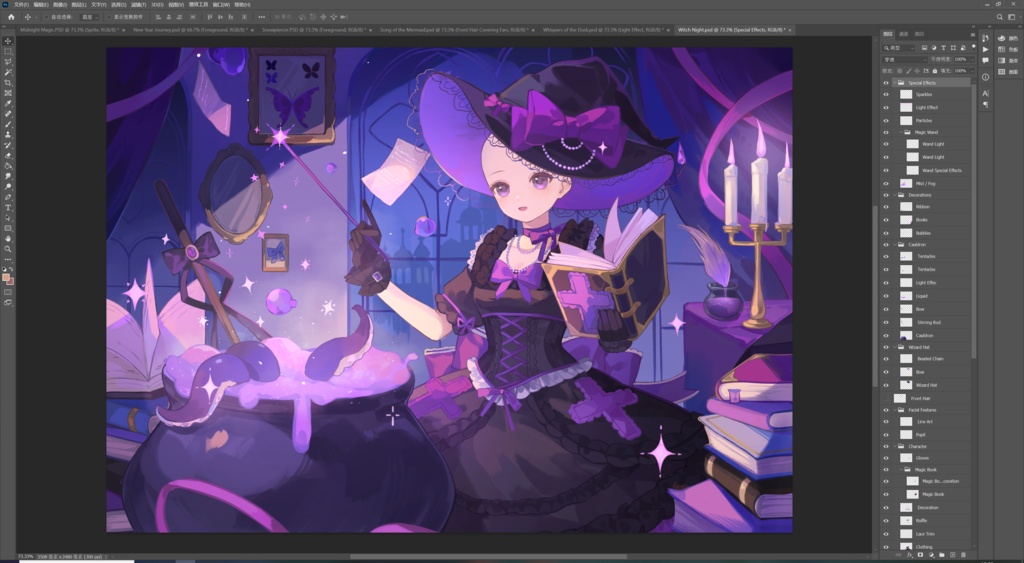Collapse the Decorations group

(x=895, y=195)
